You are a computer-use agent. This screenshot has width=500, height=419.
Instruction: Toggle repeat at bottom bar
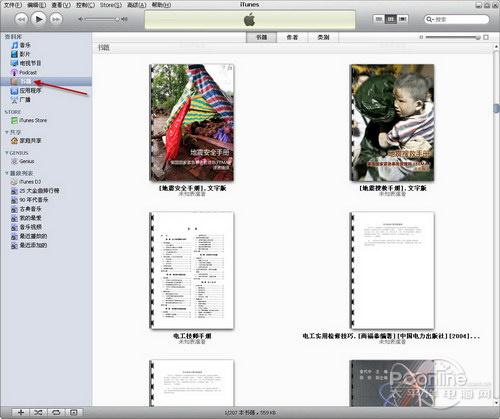56,412
